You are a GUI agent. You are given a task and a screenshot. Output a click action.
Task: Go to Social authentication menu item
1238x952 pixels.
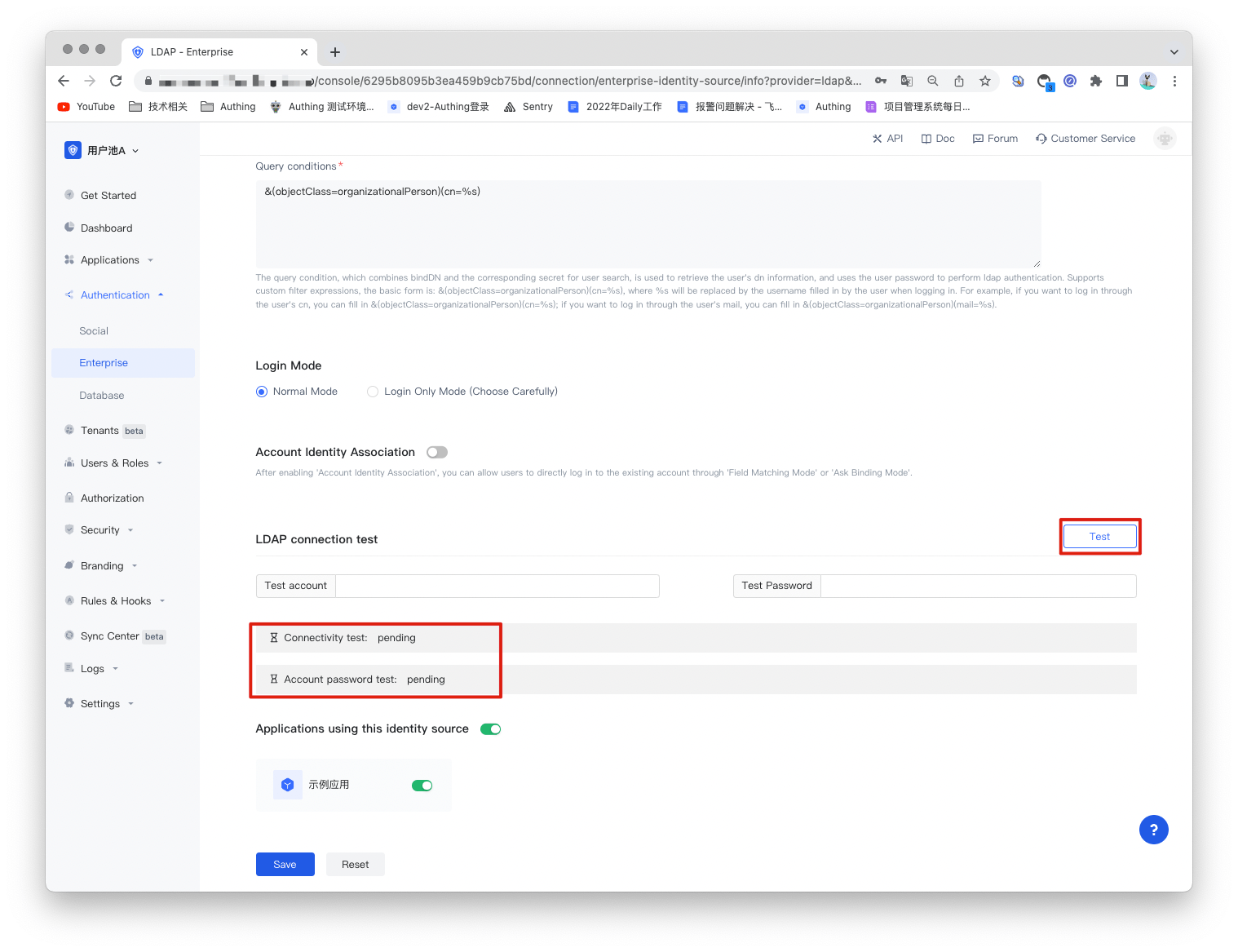(94, 331)
